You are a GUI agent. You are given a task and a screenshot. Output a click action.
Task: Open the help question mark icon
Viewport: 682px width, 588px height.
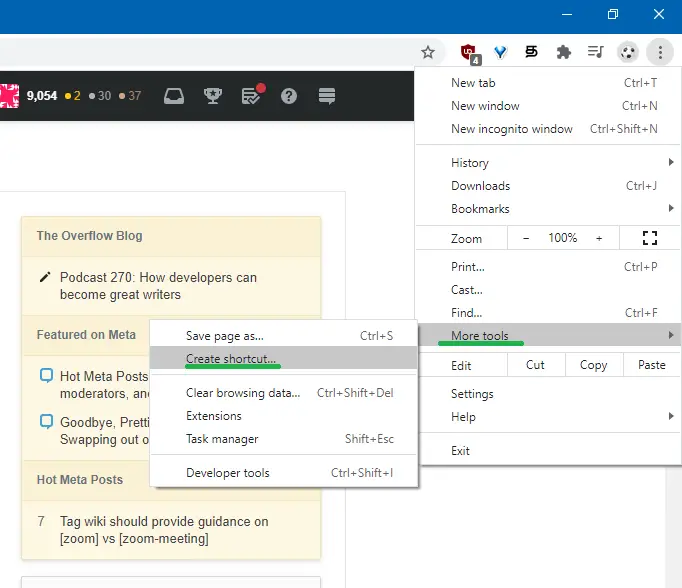pyautogui.click(x=289, y=96)
